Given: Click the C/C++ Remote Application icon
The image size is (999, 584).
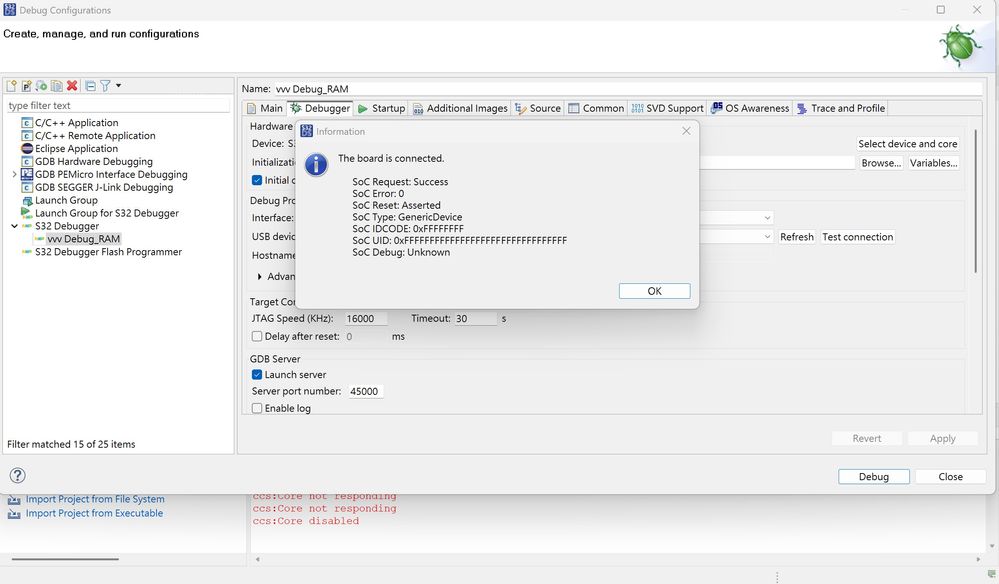Looking at the screenshot, I should (x=27, y=136).
